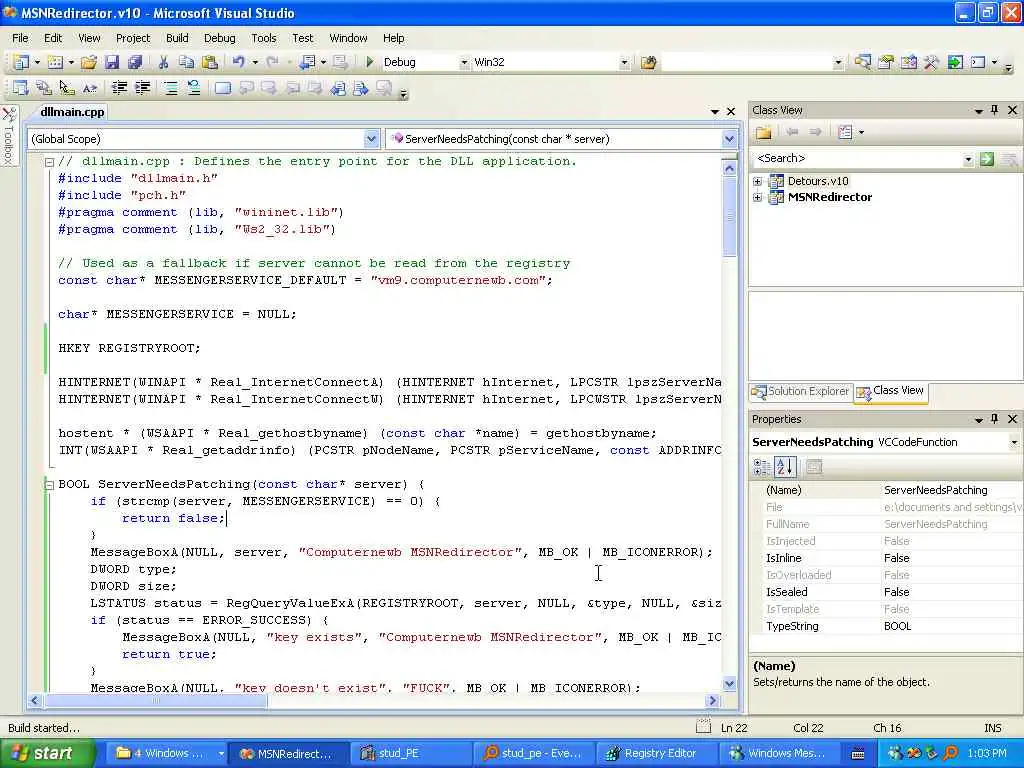This screenshot has height=768, width=1024.
Task: Click the Open File folder icon
Action: (89, 62)
